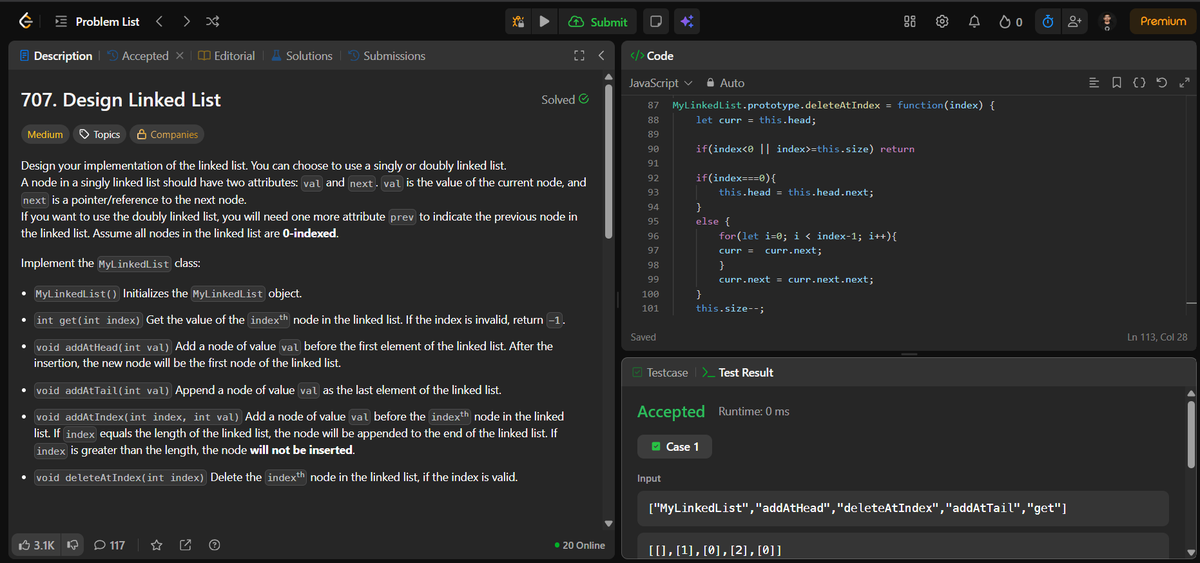1200x563 pixels.
Task: Open the JavaScript language dropdown
Action: tap(661, 83)
